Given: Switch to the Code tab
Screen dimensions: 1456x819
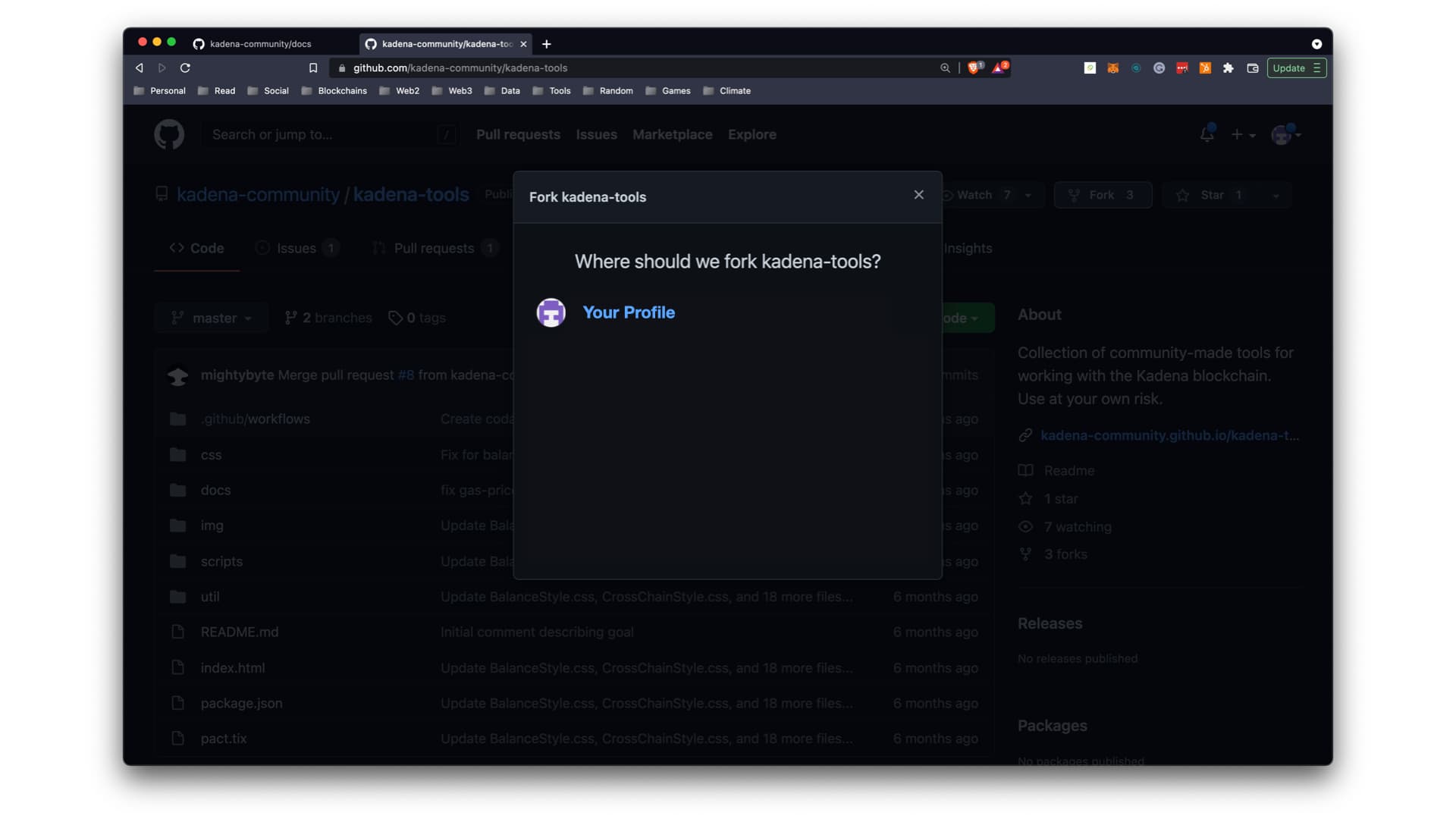Looking at the screenshot, I should click(196, 248).
